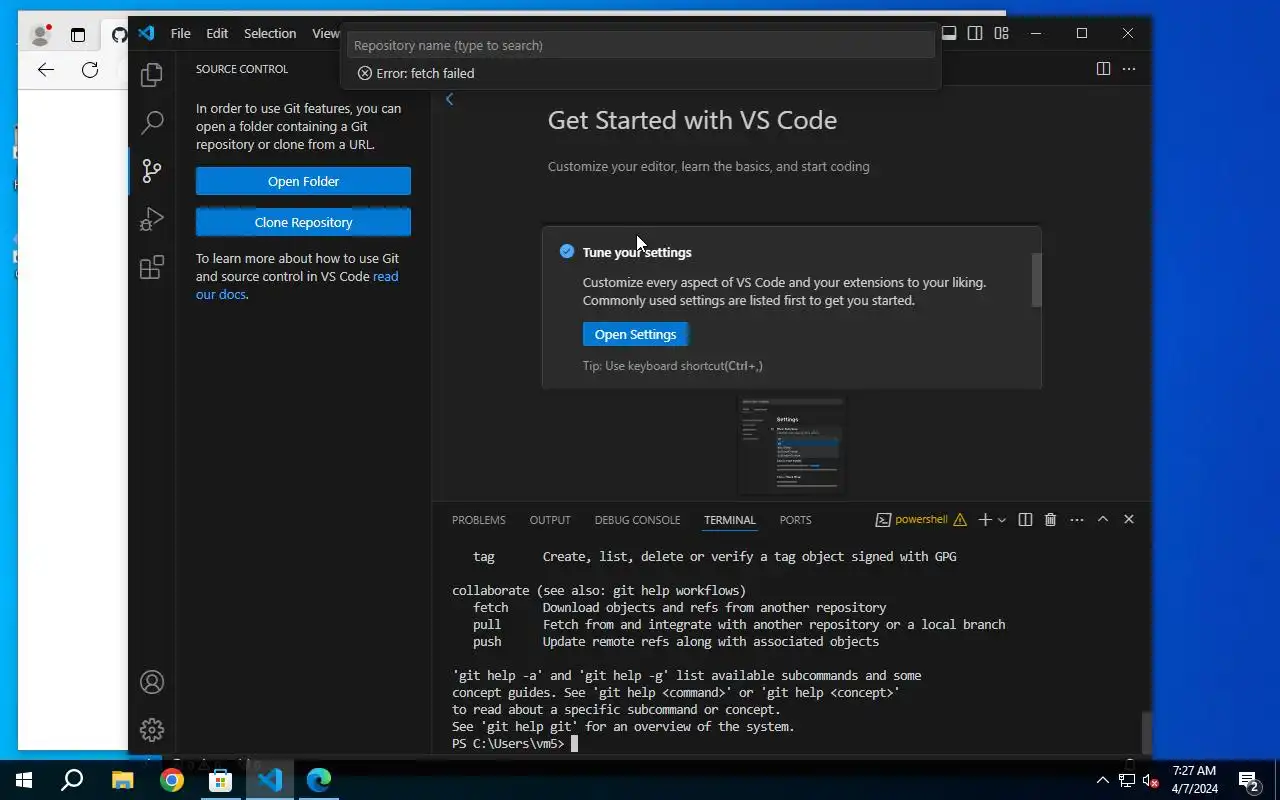Click the Open Folder button
This screenshot has height=800, width=1280.
[x=303, y=181]
